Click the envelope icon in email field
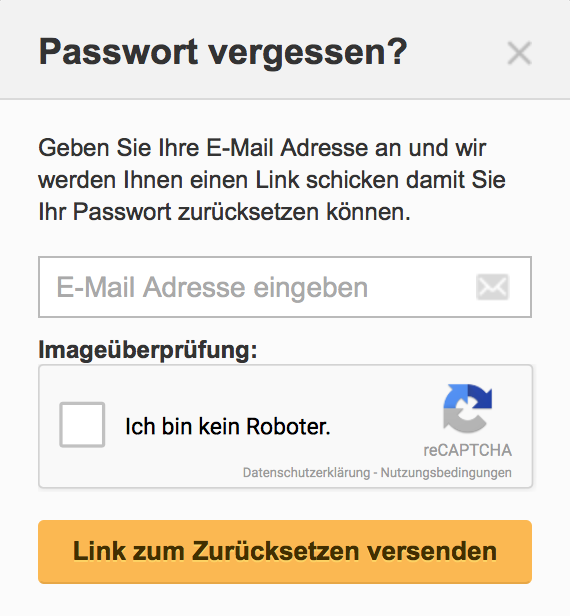This screenshot has height=616, width=570. pyautogui.click(x=493, y=287)
